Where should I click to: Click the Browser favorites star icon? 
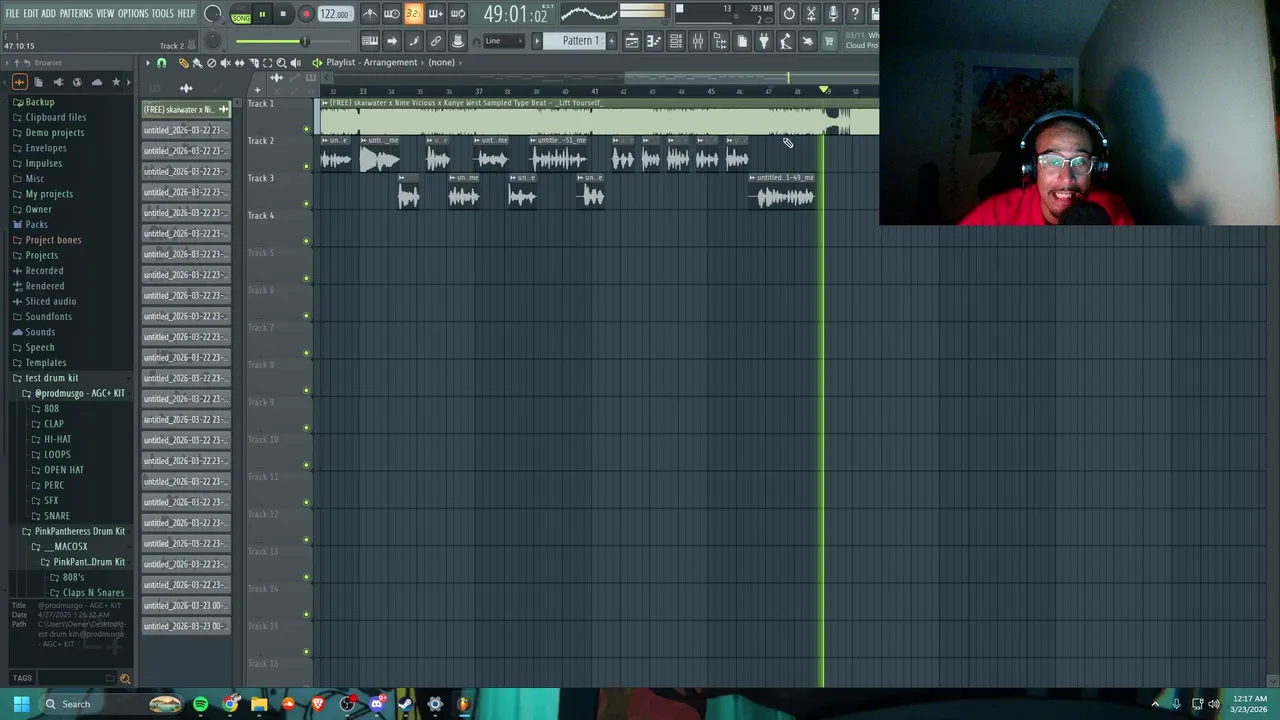coord(116,82)
